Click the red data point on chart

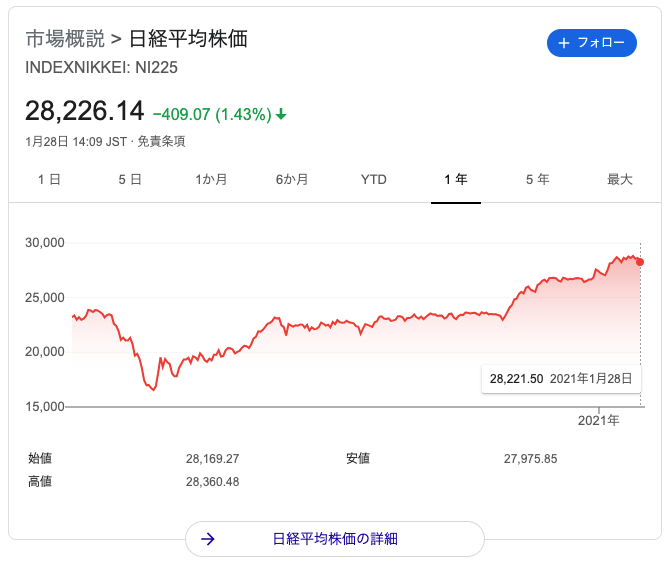[x=640, y=262]
